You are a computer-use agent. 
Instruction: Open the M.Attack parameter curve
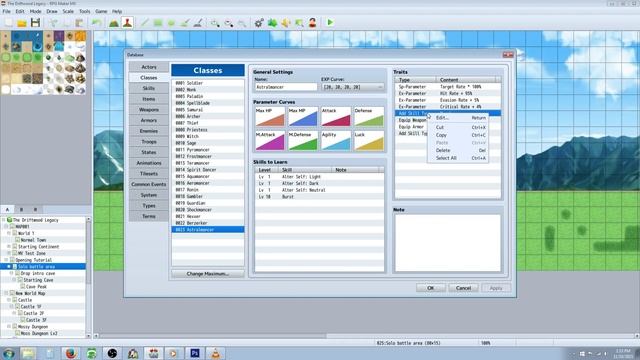point(270,141)
